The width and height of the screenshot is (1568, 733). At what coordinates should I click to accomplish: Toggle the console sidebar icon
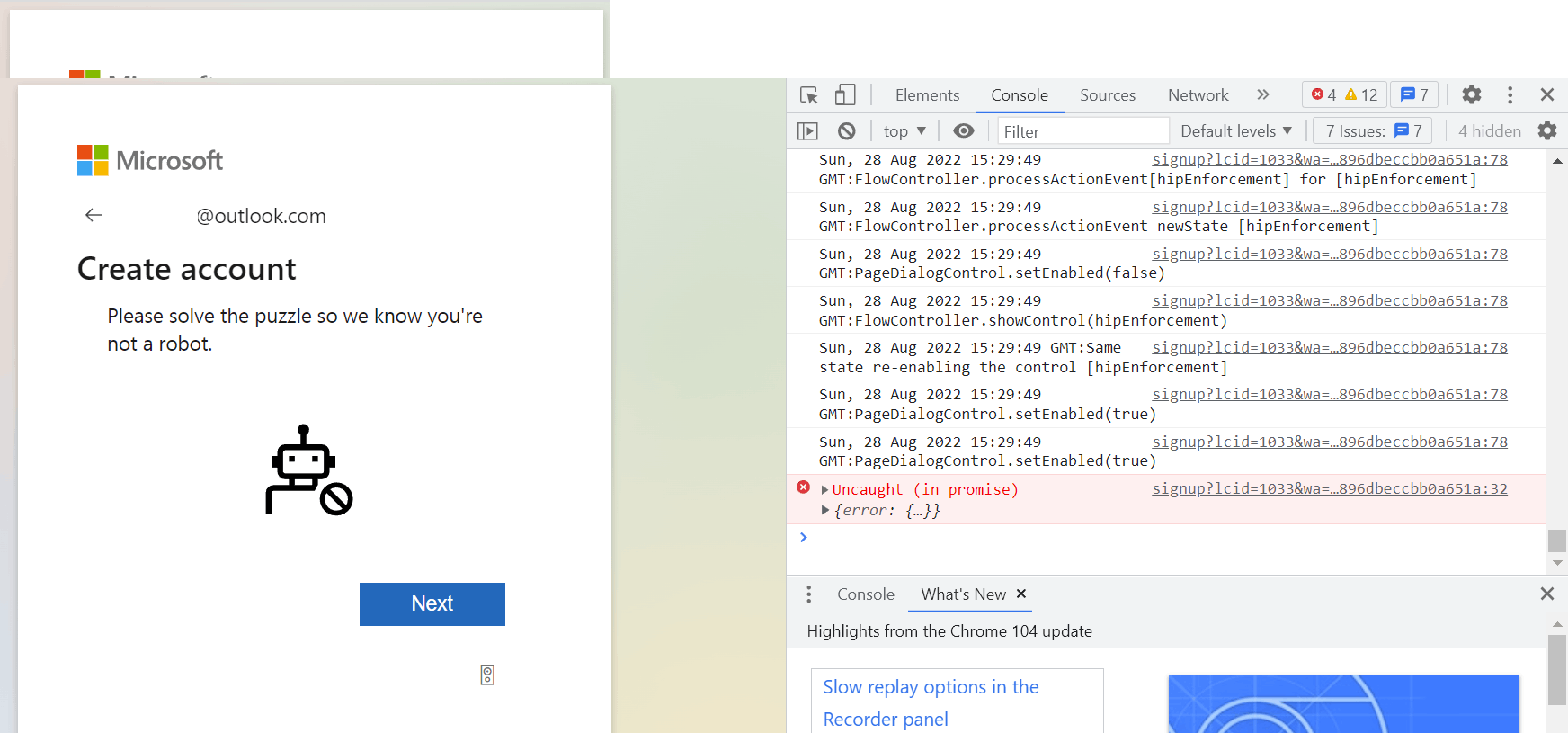(807, 131)
